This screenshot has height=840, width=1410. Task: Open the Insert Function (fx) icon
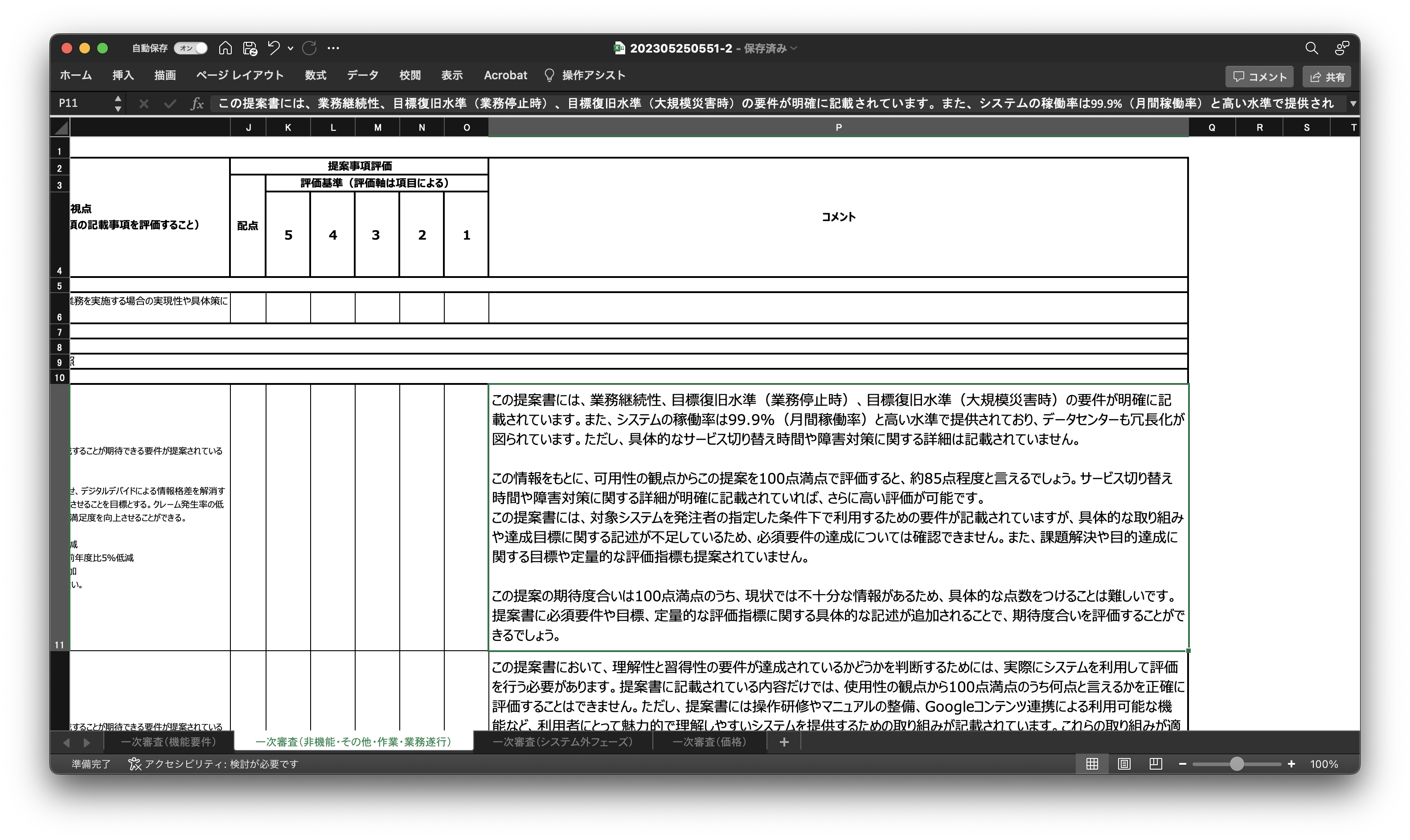click(197, 103)
